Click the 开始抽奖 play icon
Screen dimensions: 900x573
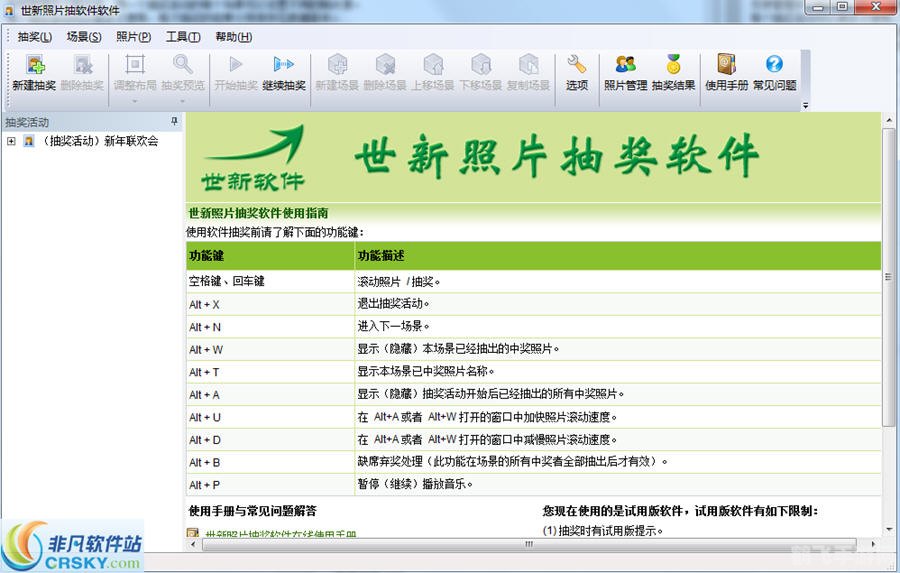235,64
